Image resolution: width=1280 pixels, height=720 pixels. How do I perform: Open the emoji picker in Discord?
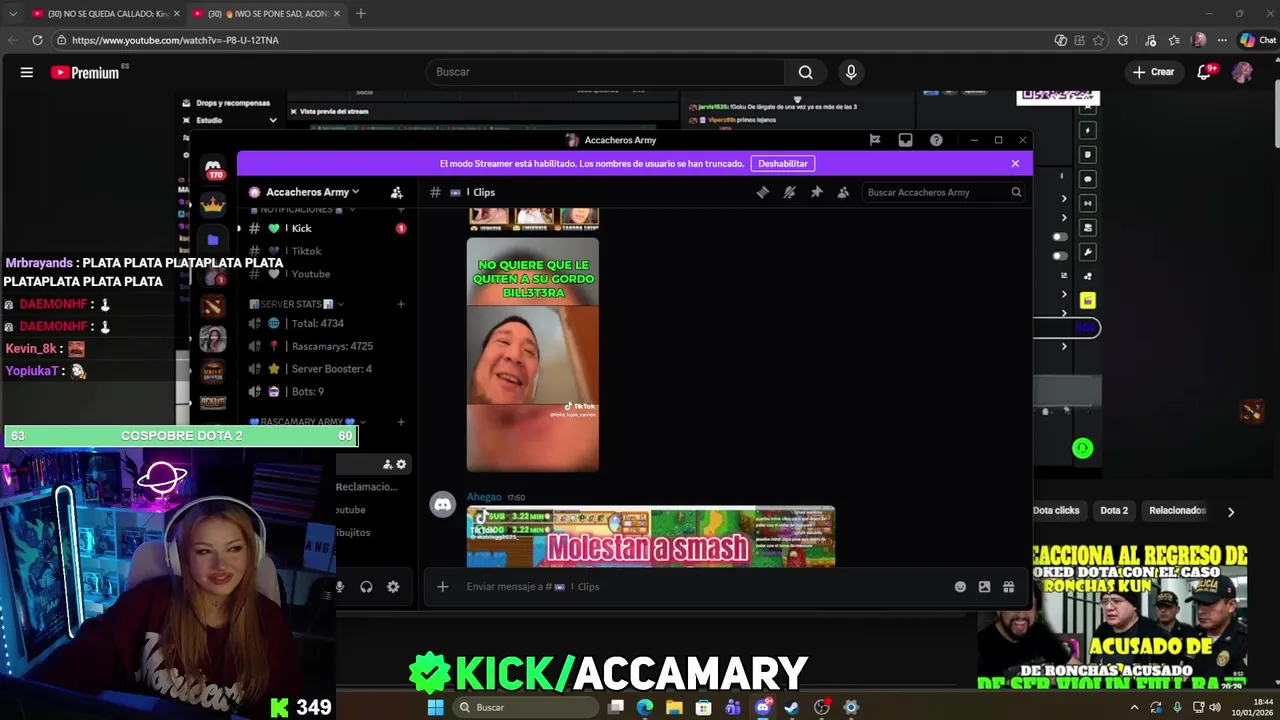960,587
